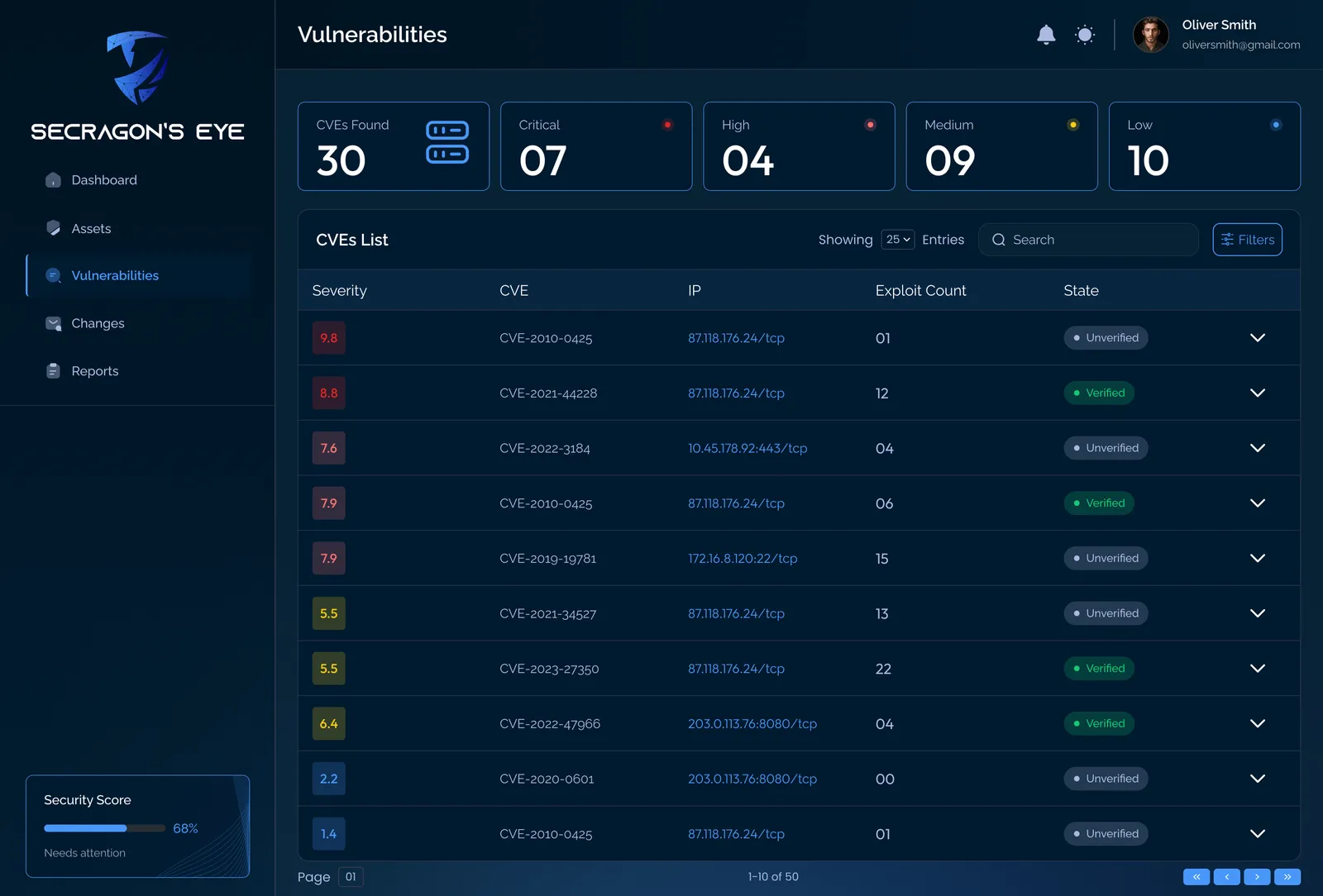Click the 6.4 severity score badge

click(329, 723)
